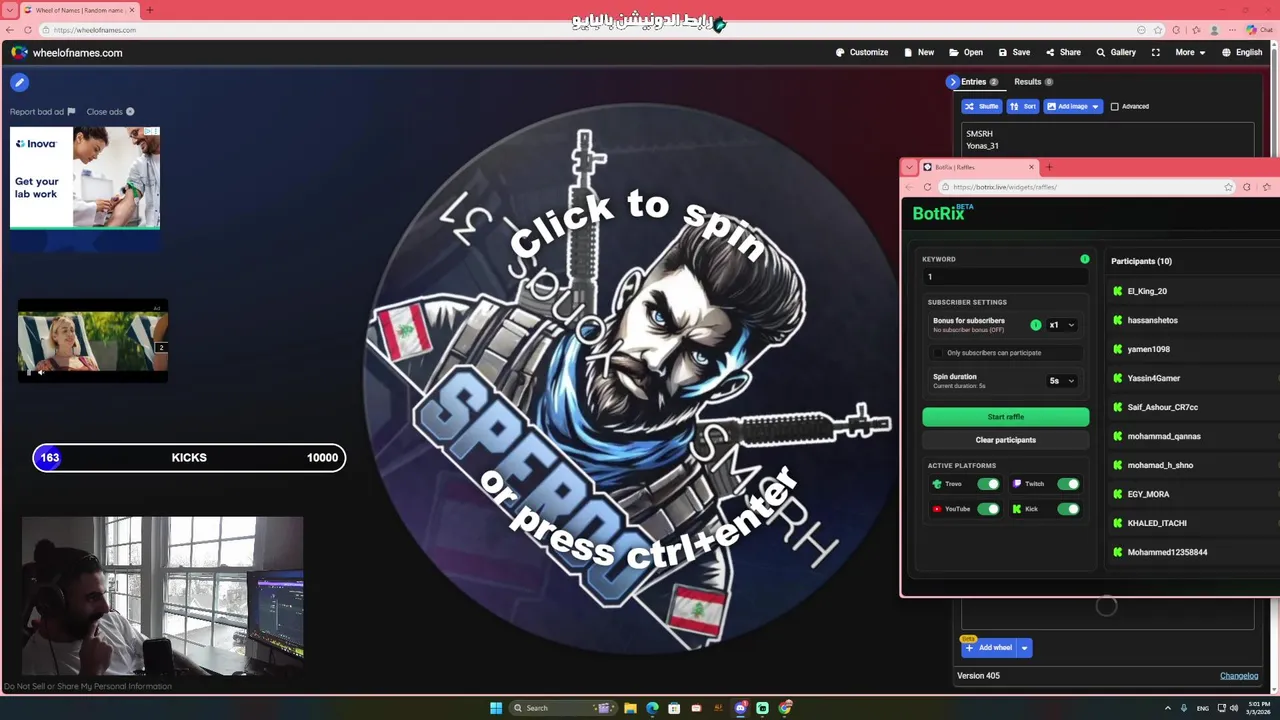1280x720 pixels.
Task: Open a new tab in BotRix window
Action: click(x=1049, y=167)
